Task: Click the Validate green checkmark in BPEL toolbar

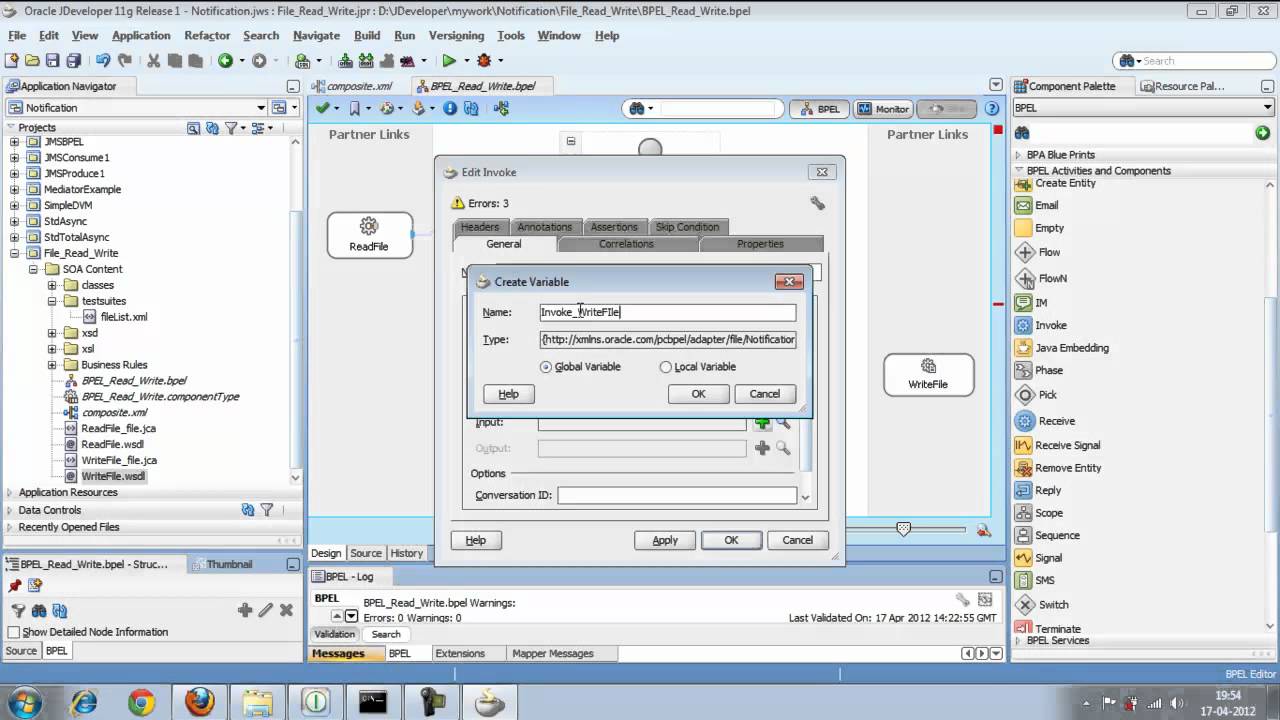Action: tap(322, 108)
